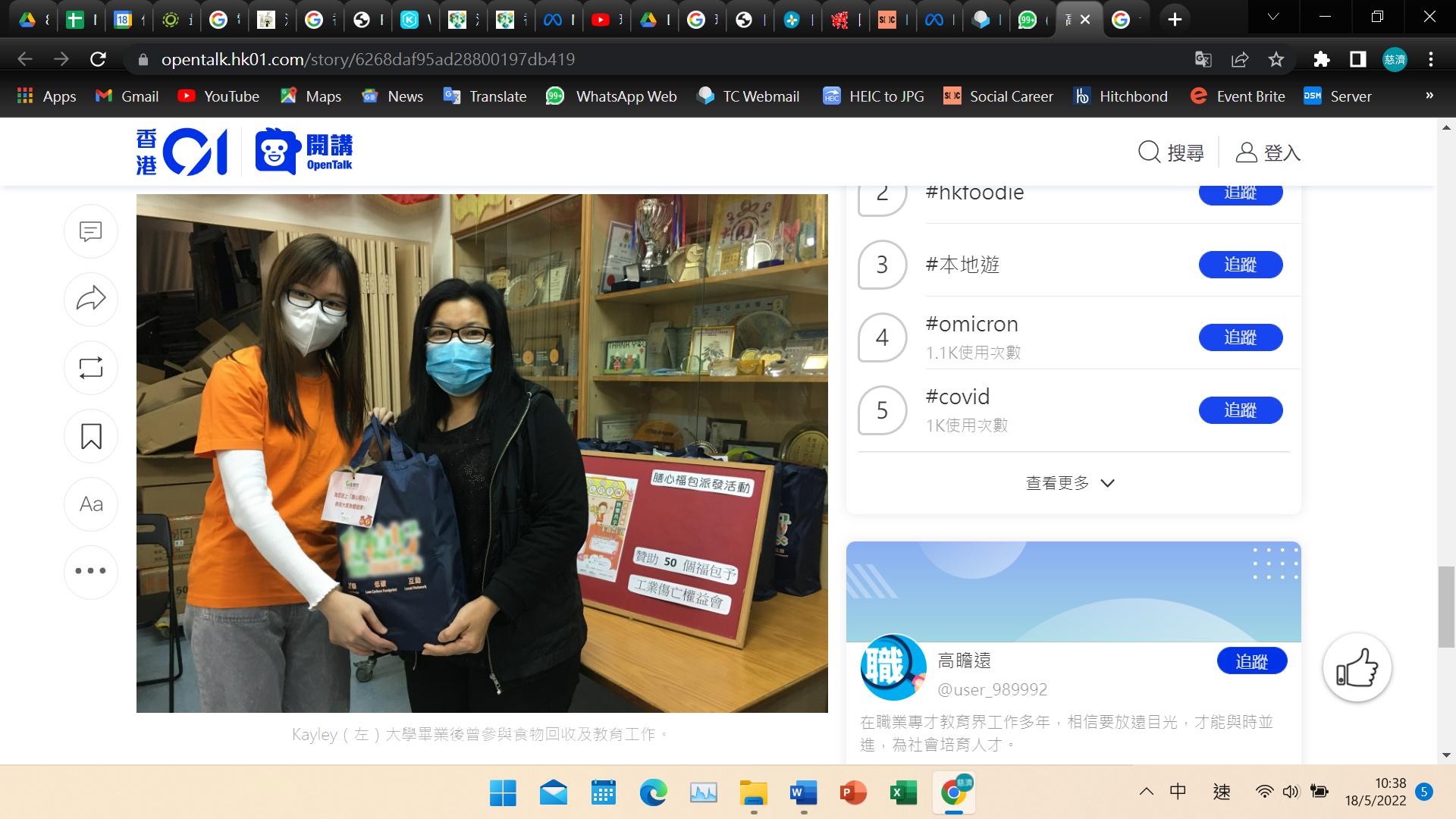Follow the #本地遊 hashtag button
This screenshot has width=1456, height=819.
tap(1240, 265)
